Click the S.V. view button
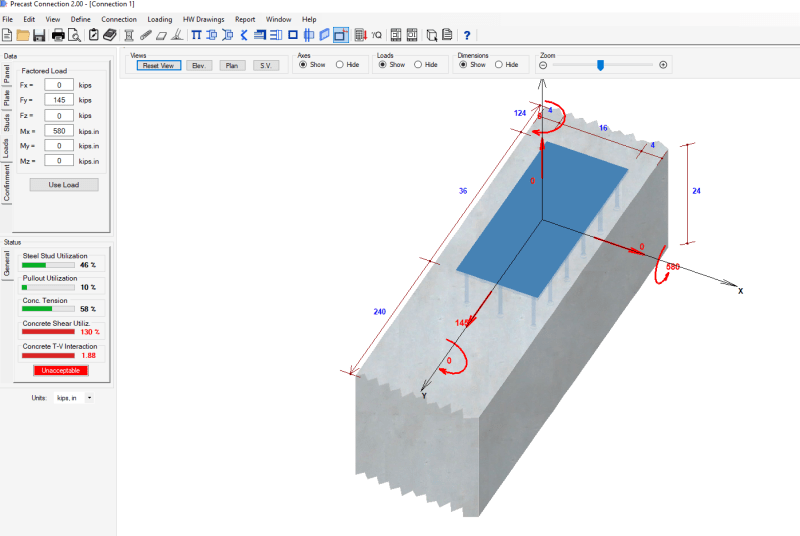The image size is (800, 536). click(266, 65)
